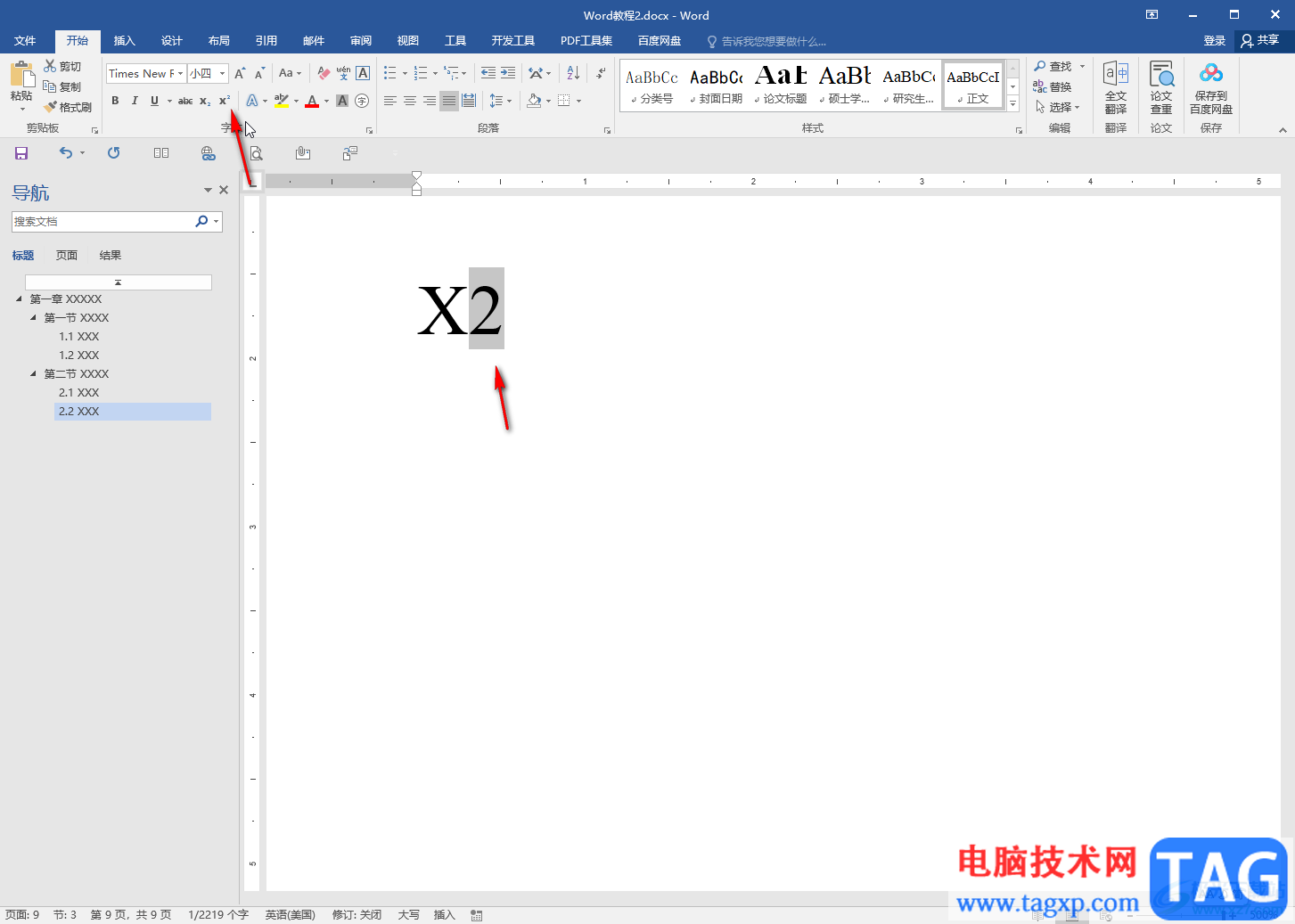Toggle Underline formatting
The height and width of the screenshot is (924, 1295).
click(x=154, y=101)
